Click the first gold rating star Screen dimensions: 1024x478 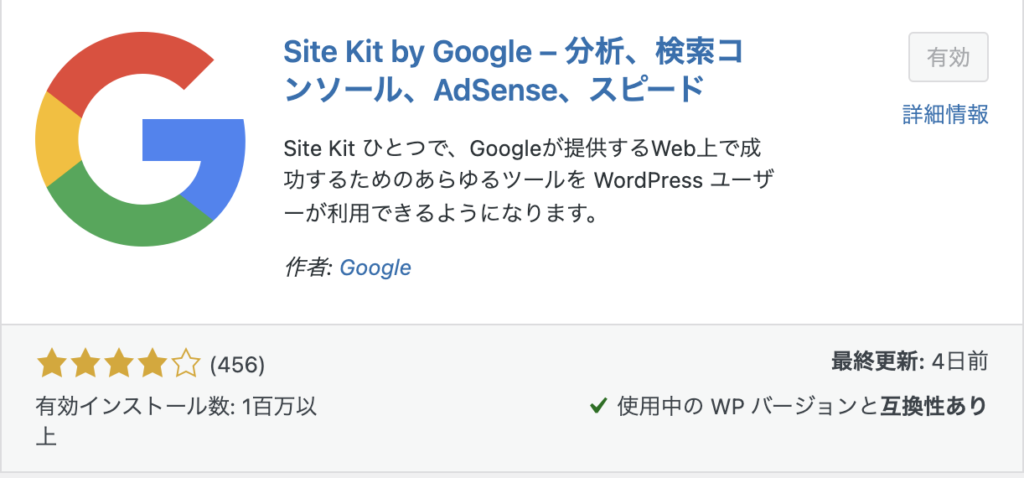[x=51, y=362]
